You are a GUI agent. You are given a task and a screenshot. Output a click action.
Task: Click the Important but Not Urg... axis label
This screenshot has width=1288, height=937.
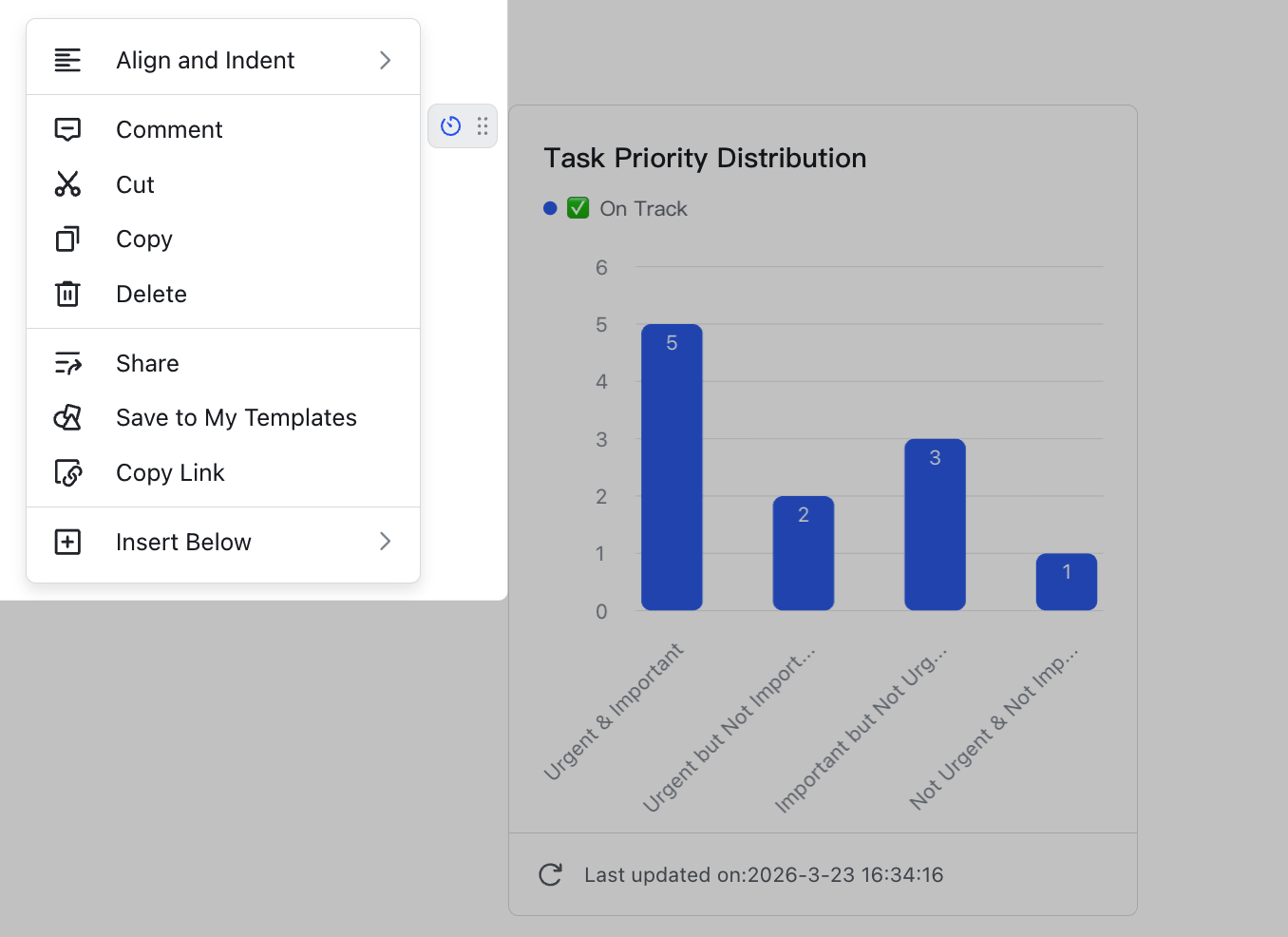pos(861,730)
